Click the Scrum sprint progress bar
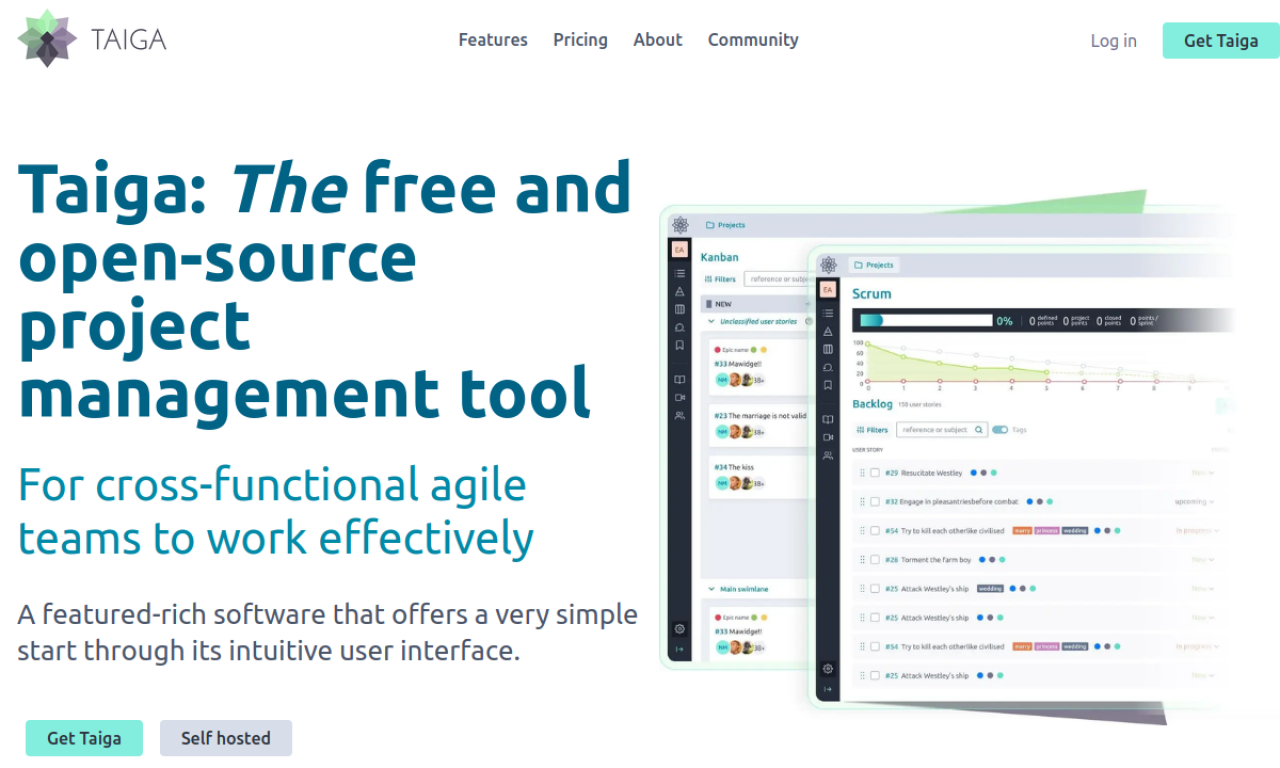 tap(926, 321)
